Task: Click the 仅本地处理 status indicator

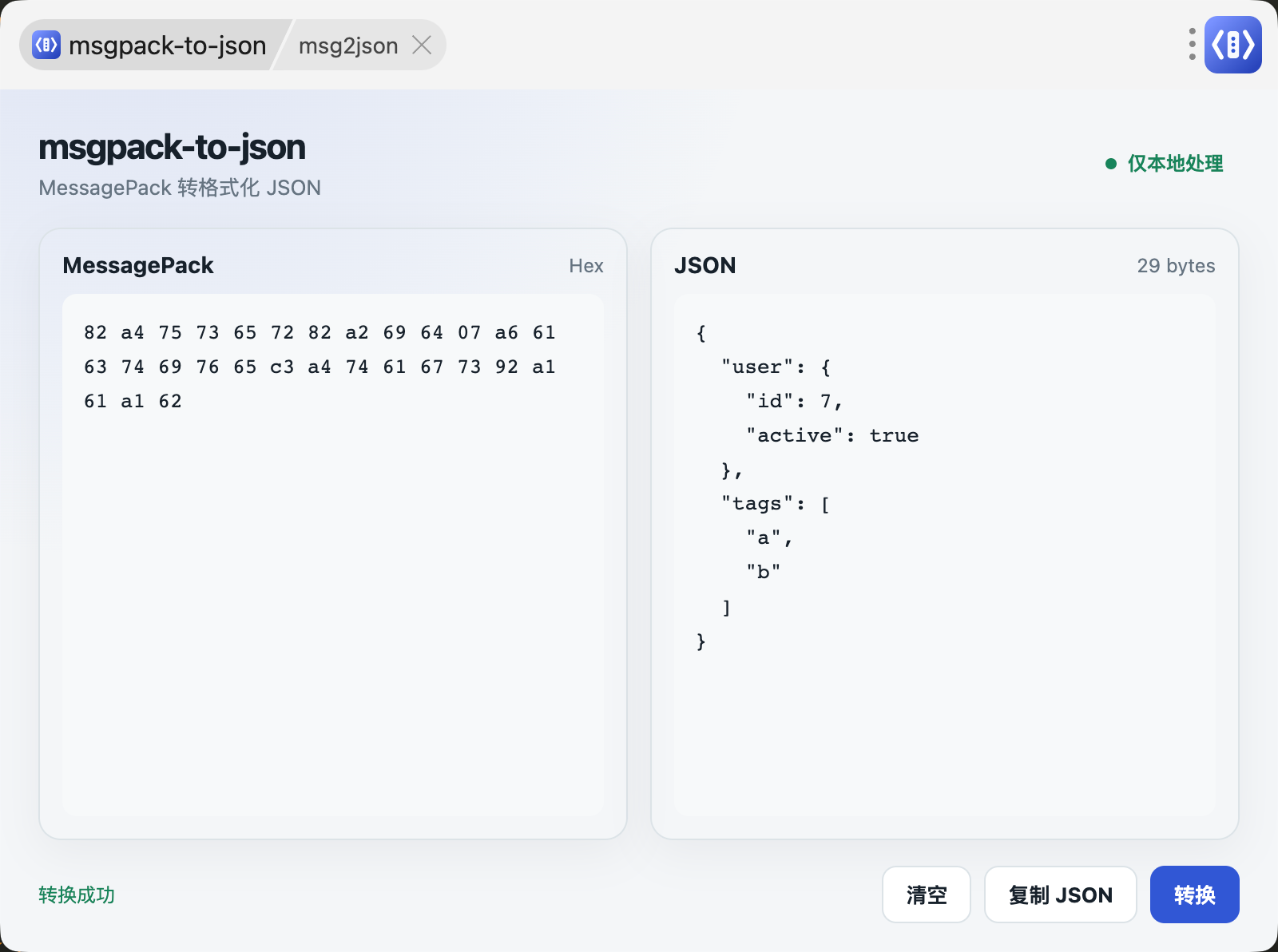Action: tap(1164, 164)
